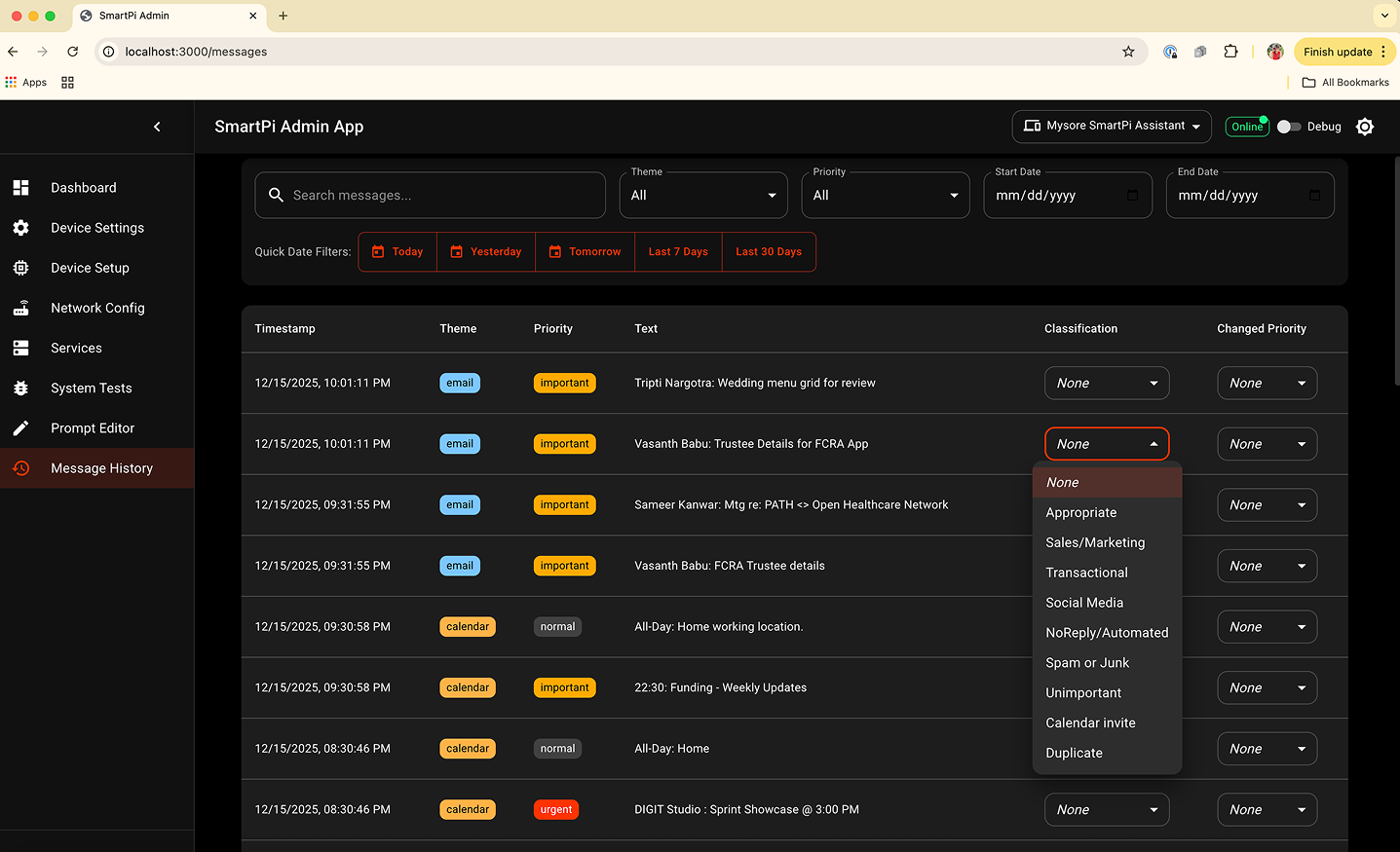The width and height of the screenshot is (1400, 852).
Task: Select the Prompt Editor pencil icon
Action: (20, 427)
